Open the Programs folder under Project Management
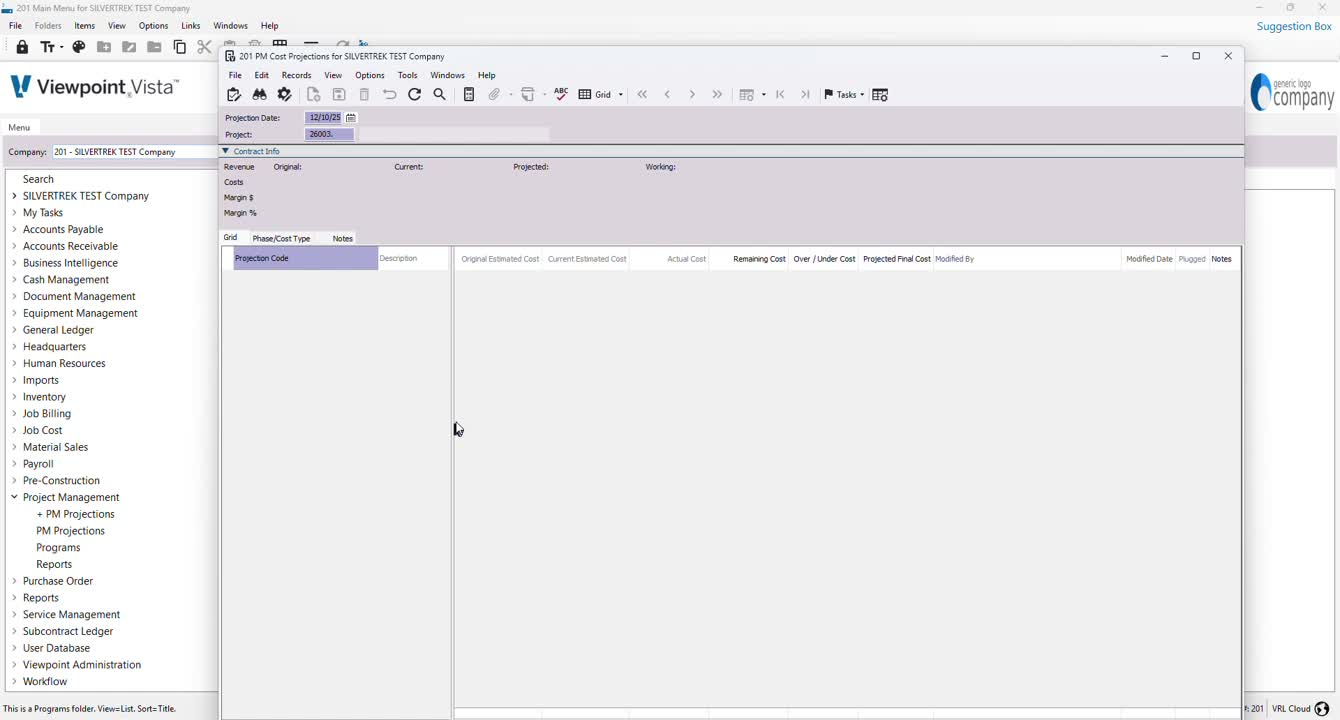The image size is (1340, 720). 58,548
